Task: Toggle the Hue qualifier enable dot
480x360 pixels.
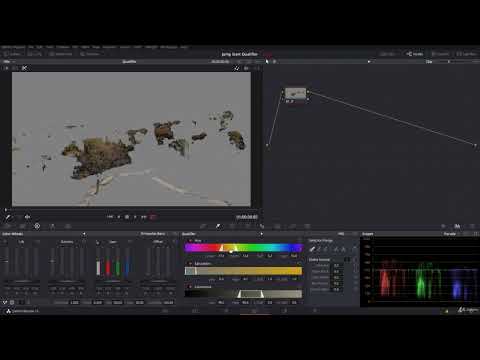Action: pyautogui.click(x=190, y=240)
